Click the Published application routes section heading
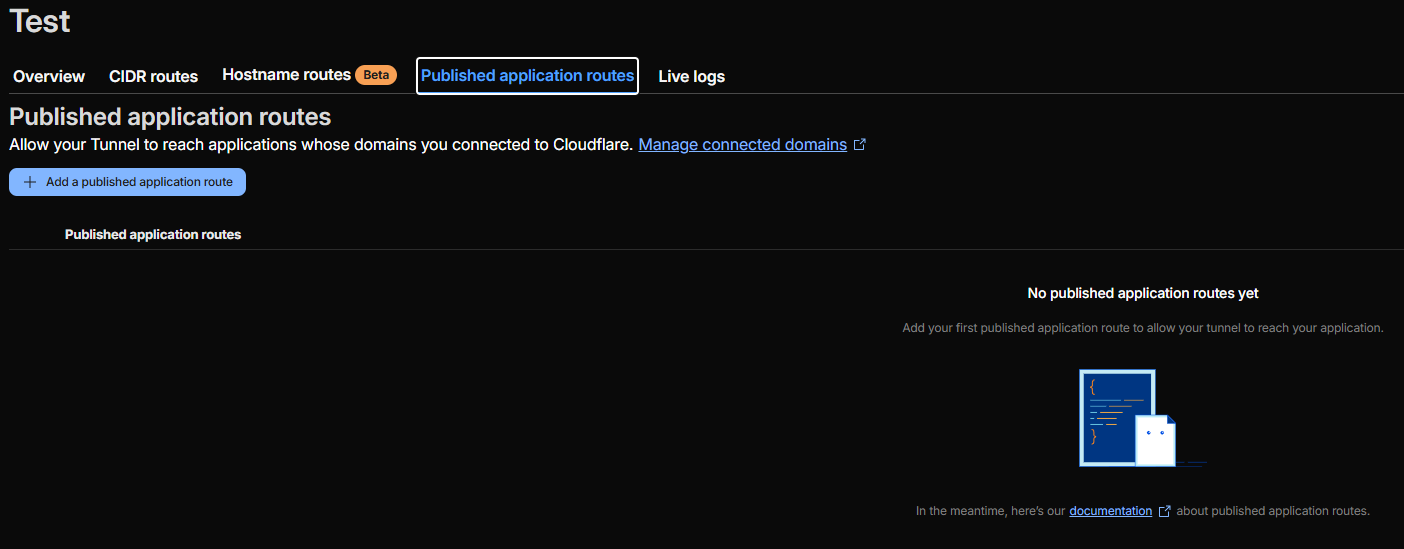This screenshot has height=549, width=1404. [170, 117]
